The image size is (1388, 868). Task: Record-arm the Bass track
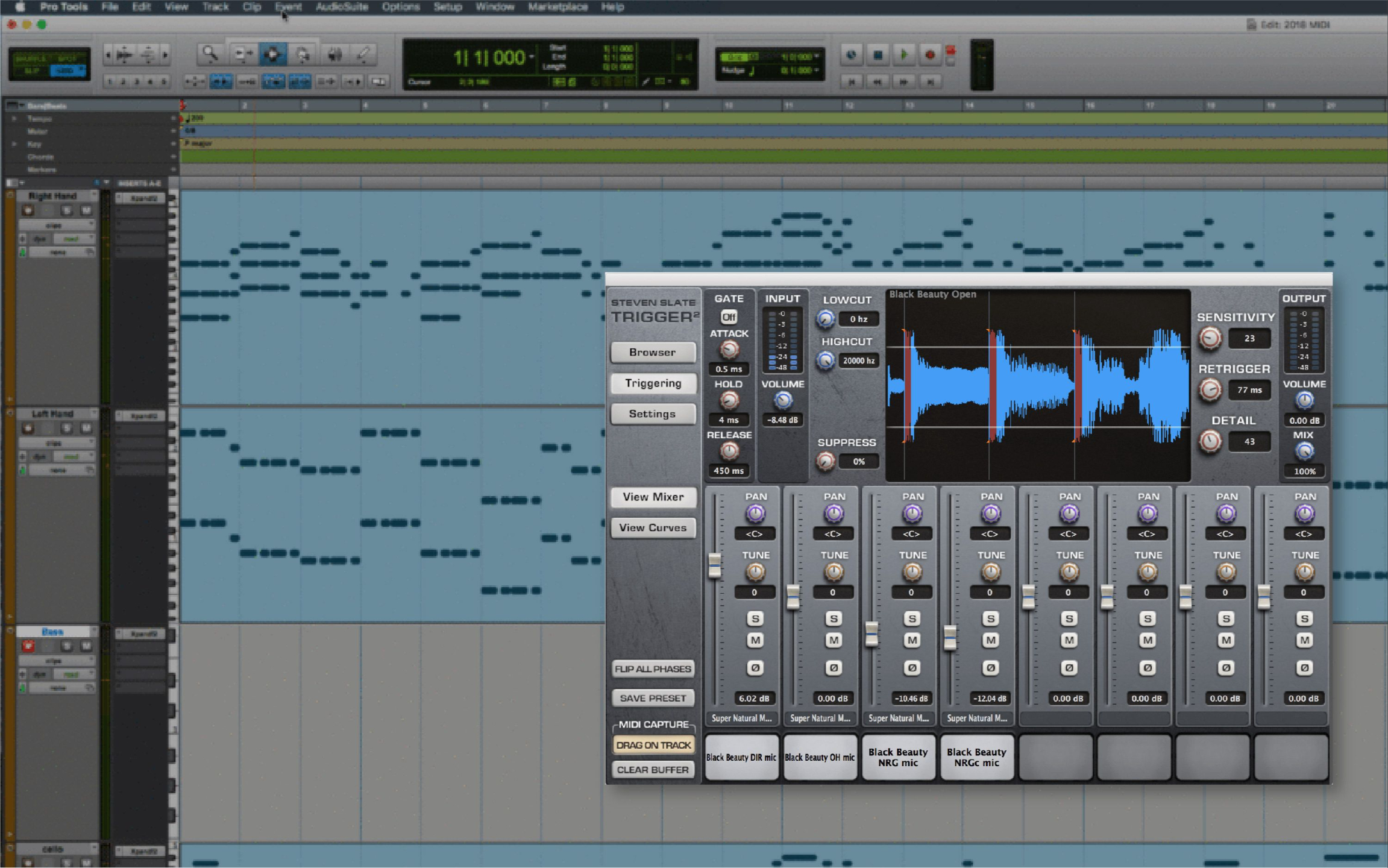28,646
